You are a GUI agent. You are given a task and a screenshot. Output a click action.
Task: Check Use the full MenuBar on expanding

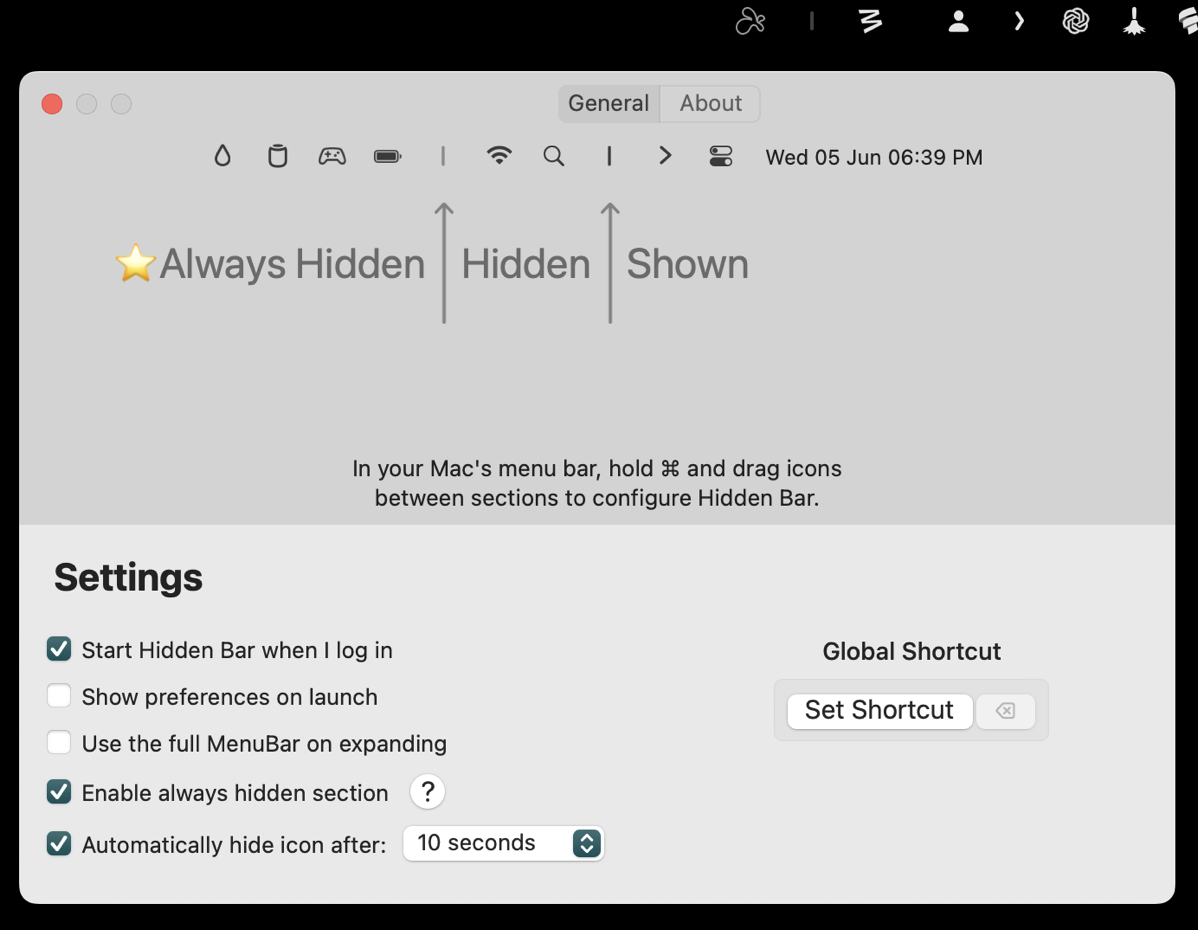[59, 743]
